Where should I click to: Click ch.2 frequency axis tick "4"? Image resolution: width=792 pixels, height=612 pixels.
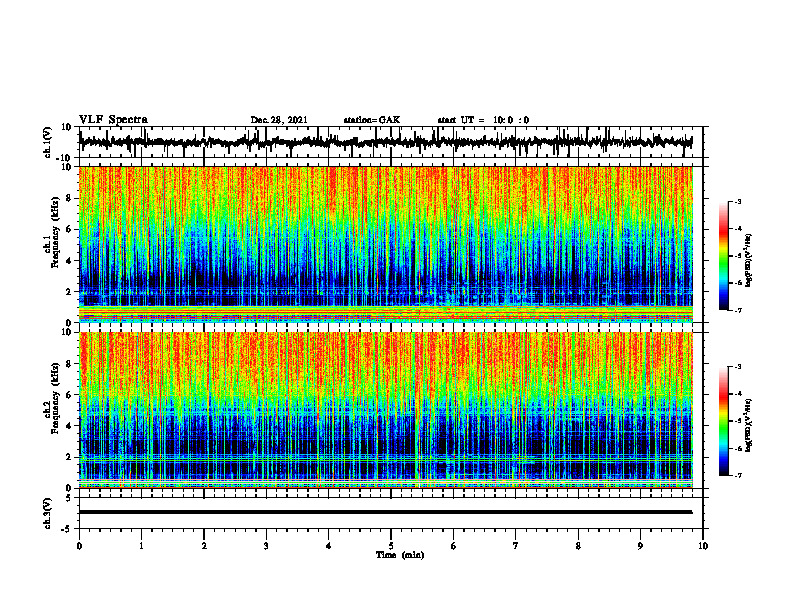(x=69, y=426)
